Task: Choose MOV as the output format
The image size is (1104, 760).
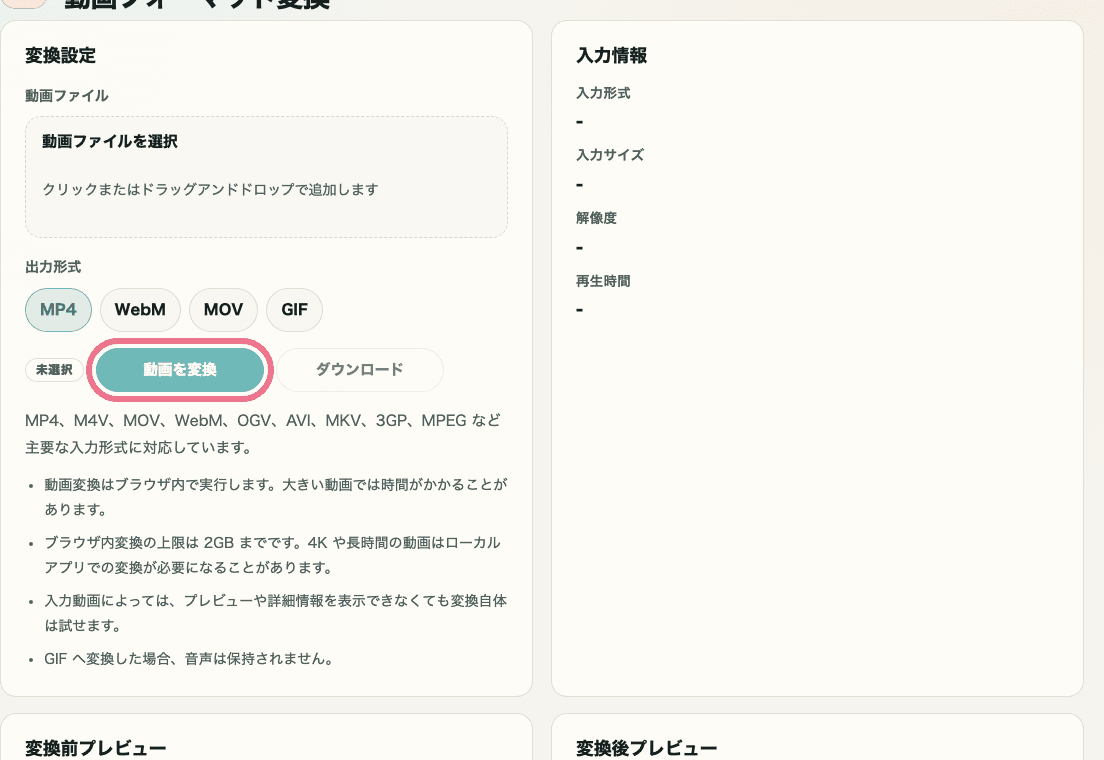Action: pos(223,310)
